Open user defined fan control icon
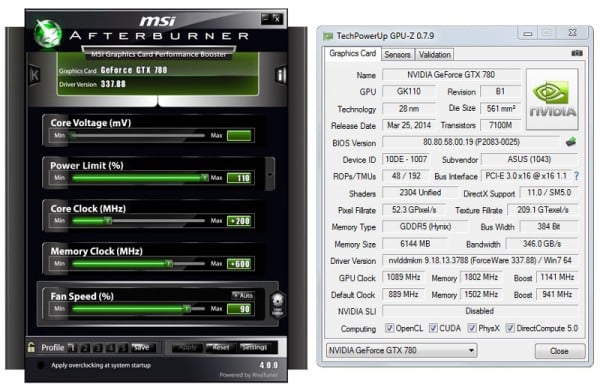Image resolution: width=600 pixels, height=390 pixels. pyautogui.click(x=278, y=305)
